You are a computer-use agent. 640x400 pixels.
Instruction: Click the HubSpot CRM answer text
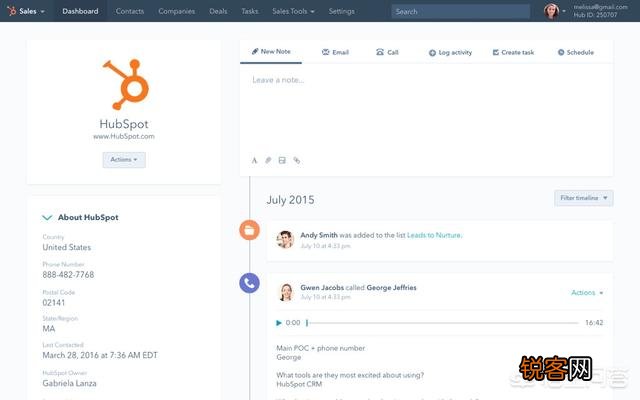click(299, 384)
